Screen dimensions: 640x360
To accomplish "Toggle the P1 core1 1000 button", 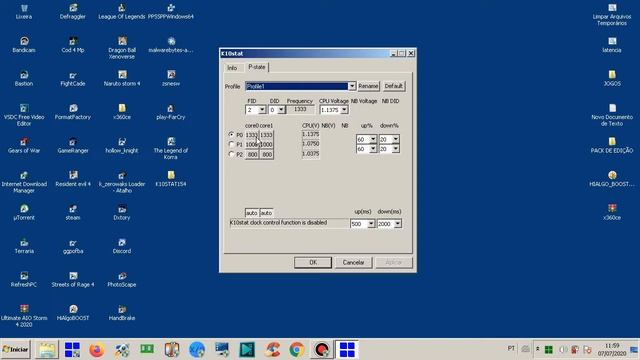I will coord(266,144).
